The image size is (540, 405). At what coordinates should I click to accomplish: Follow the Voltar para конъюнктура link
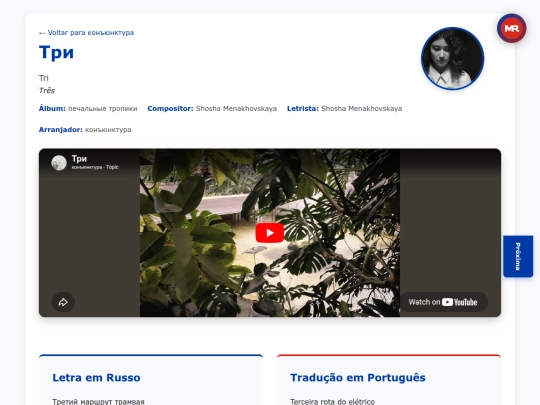click(86, 33)
